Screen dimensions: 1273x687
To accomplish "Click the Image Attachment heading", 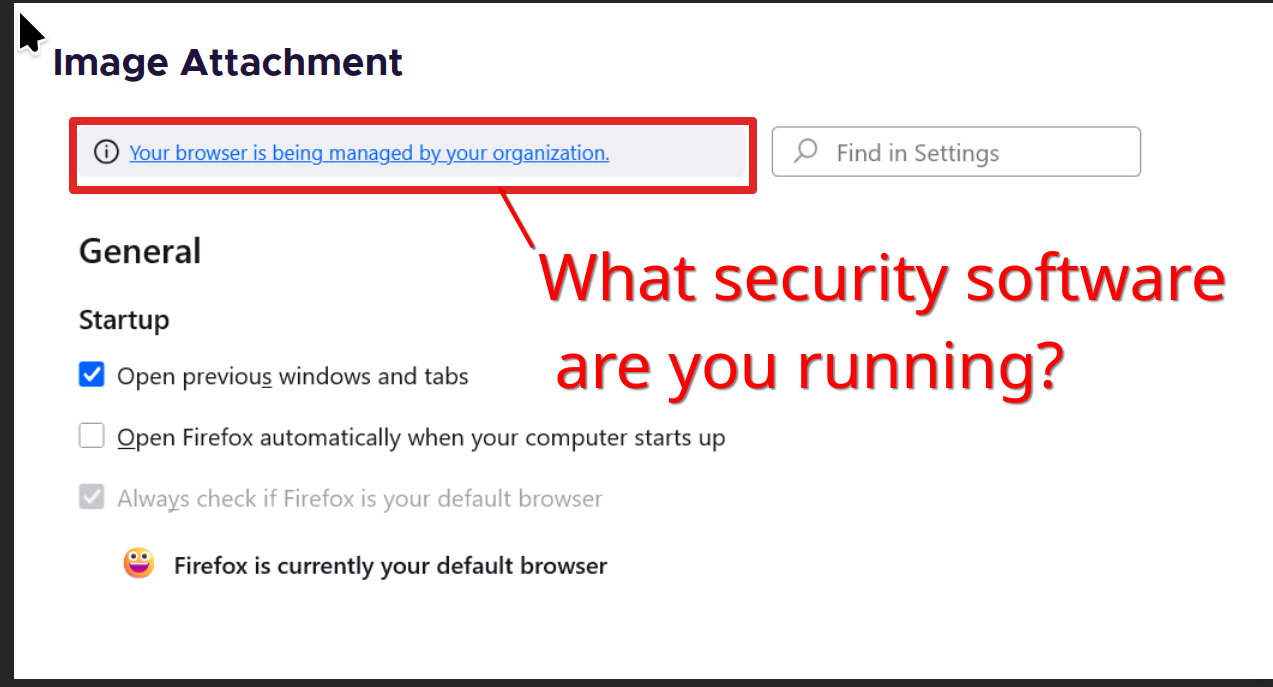I will pyautogui.click(x=228, y=63).
